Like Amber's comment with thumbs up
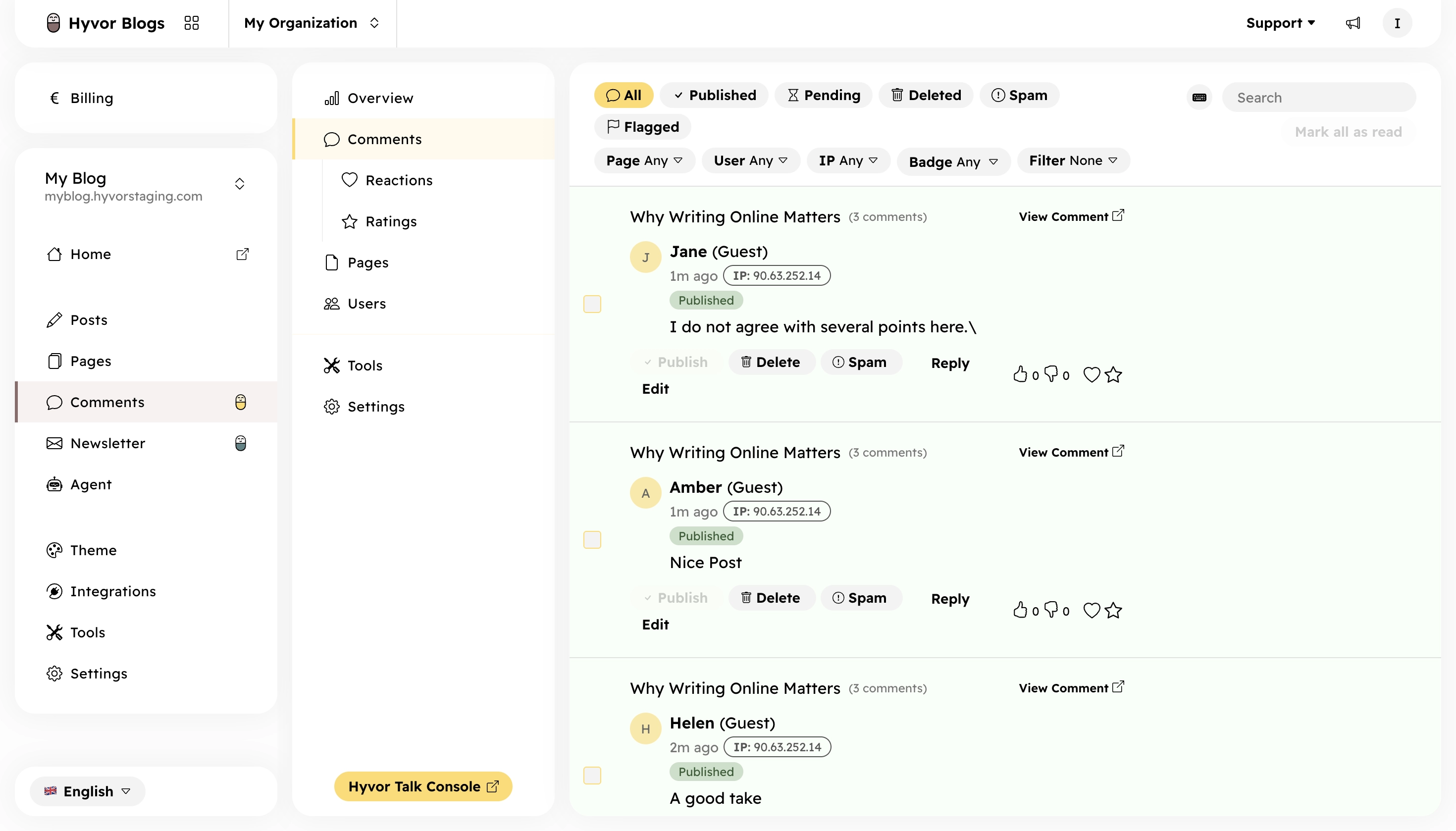The height and width of the screenshot is (831, 1456). (x=1021, y=610)
